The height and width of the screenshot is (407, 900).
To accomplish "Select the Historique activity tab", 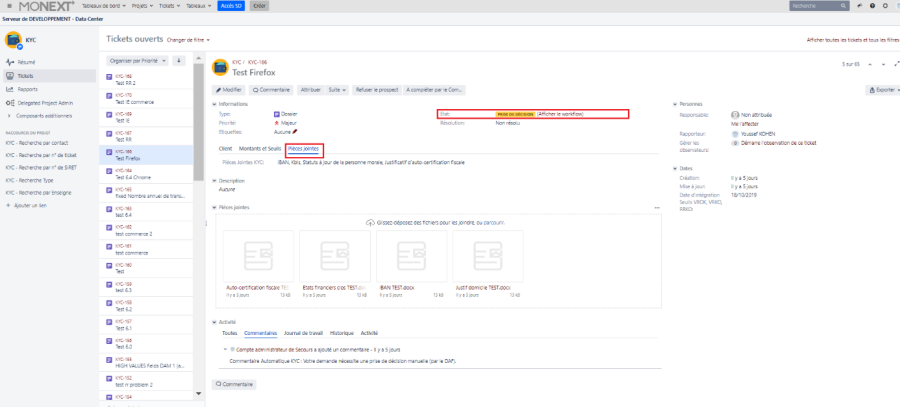I will (x=341, y=332).
